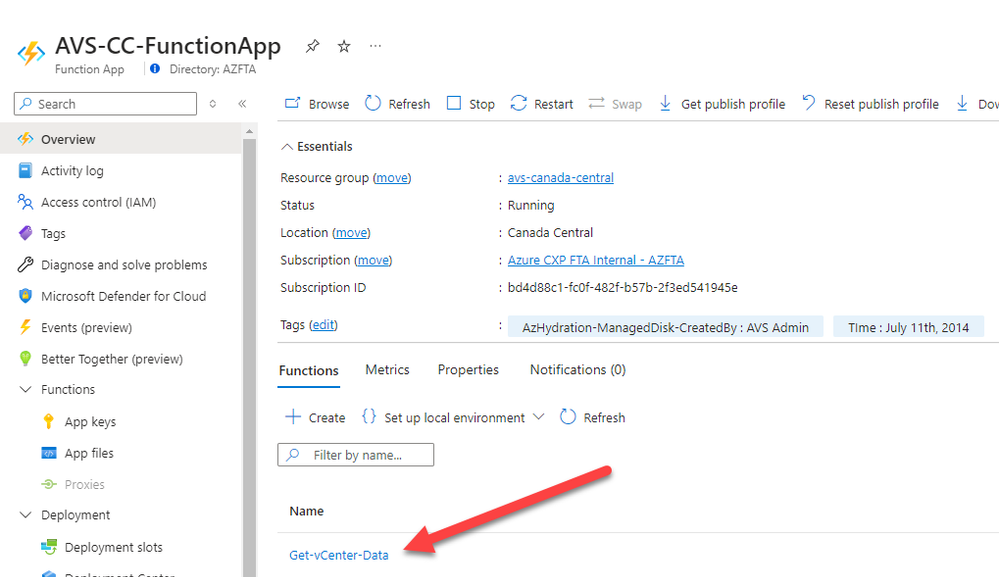Pin the AVS-CC-FunctionApp to dashboard

pyautogui.click(x=312, y=46)
